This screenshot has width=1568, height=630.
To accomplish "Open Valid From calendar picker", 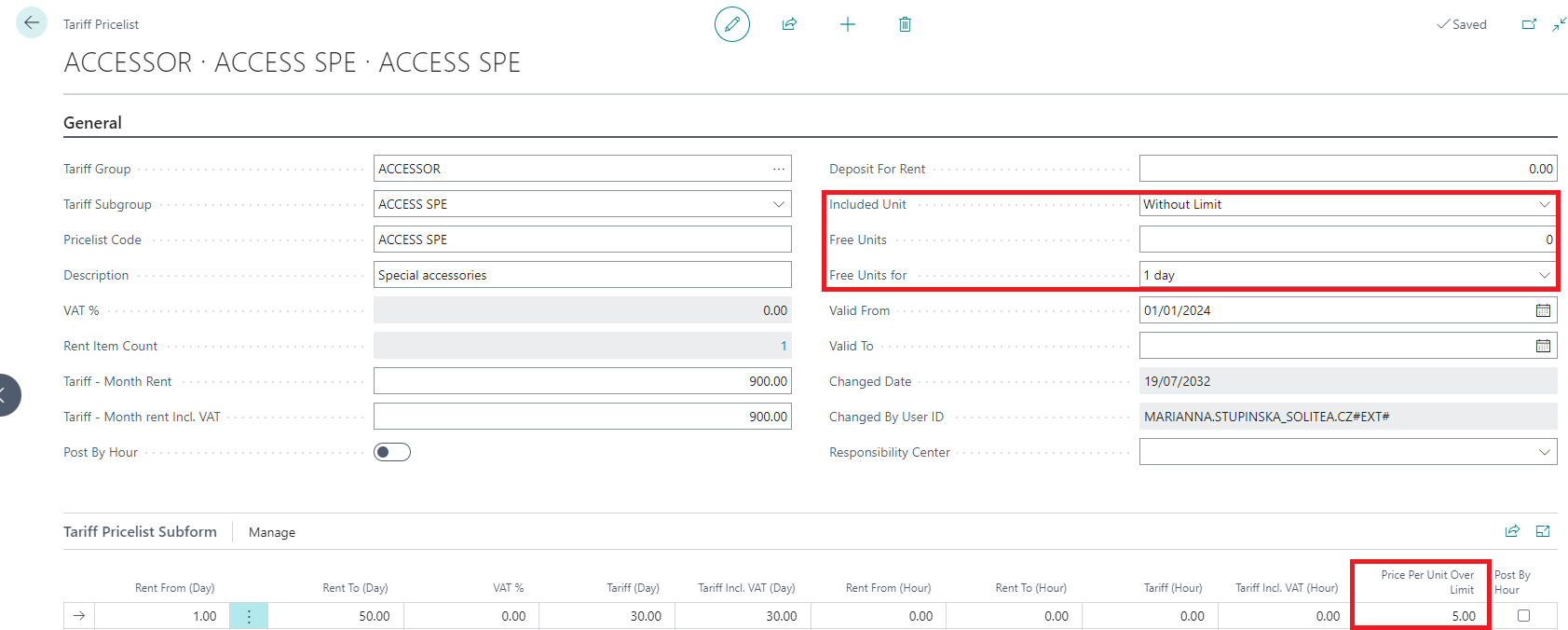I will tap(1543, 310).
